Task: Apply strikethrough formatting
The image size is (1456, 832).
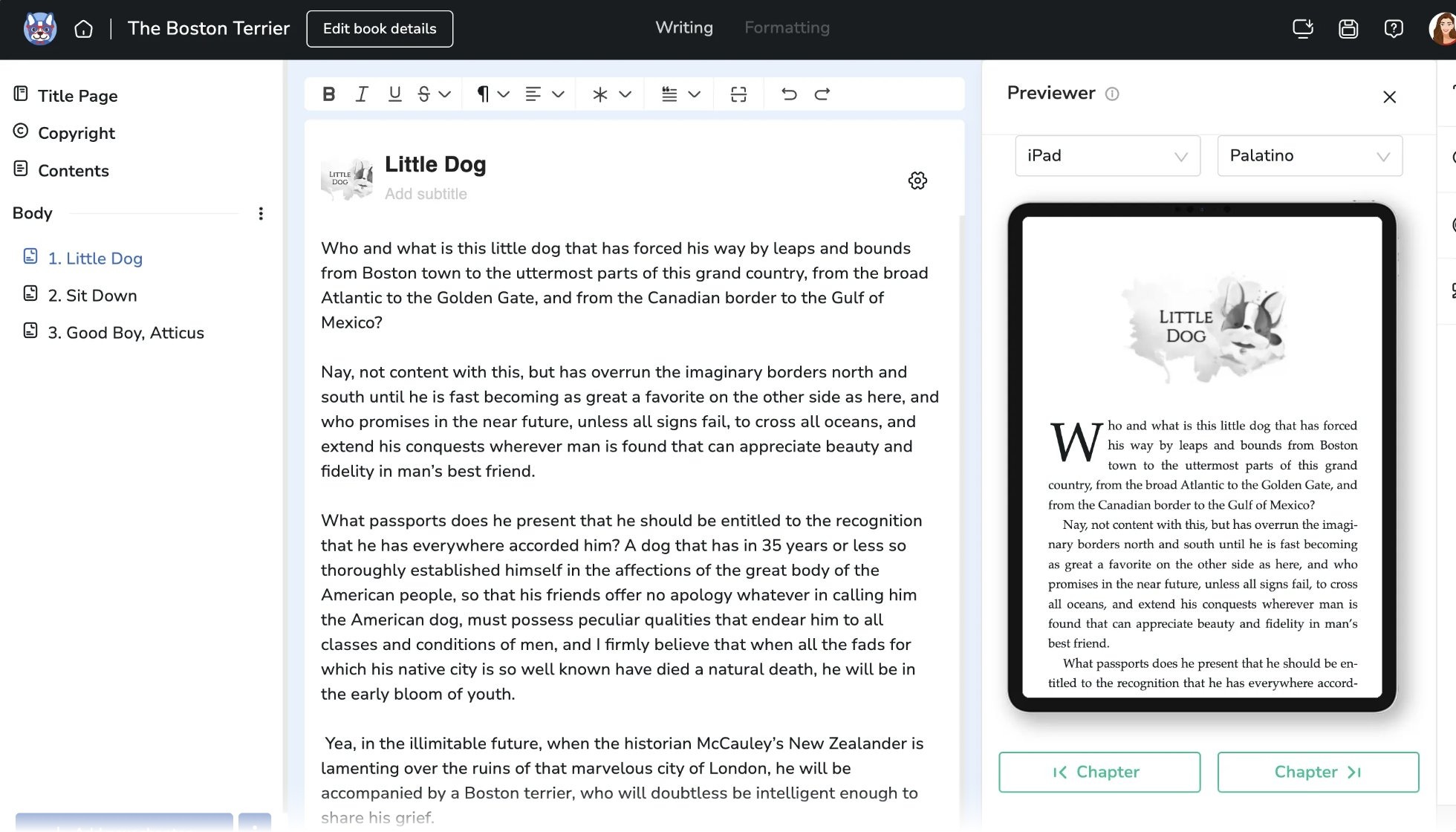Action: [423, 94]
